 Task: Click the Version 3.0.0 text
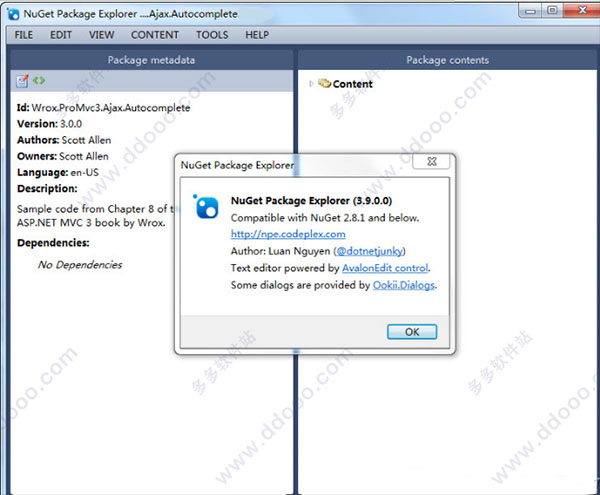pos(49,124)
